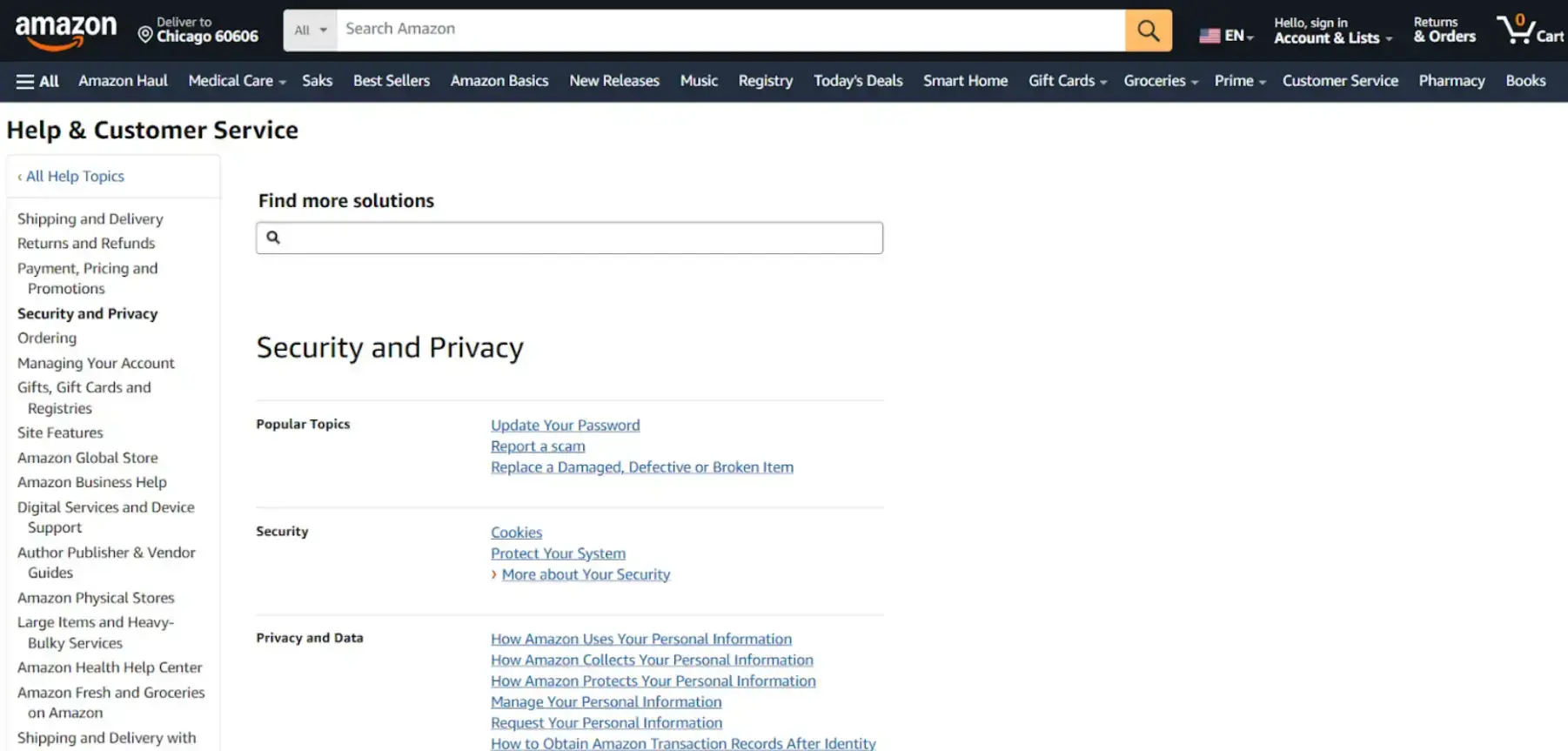Click the orange search magnifier
The image size is (1568, 751).
(x=1147, y=30)
